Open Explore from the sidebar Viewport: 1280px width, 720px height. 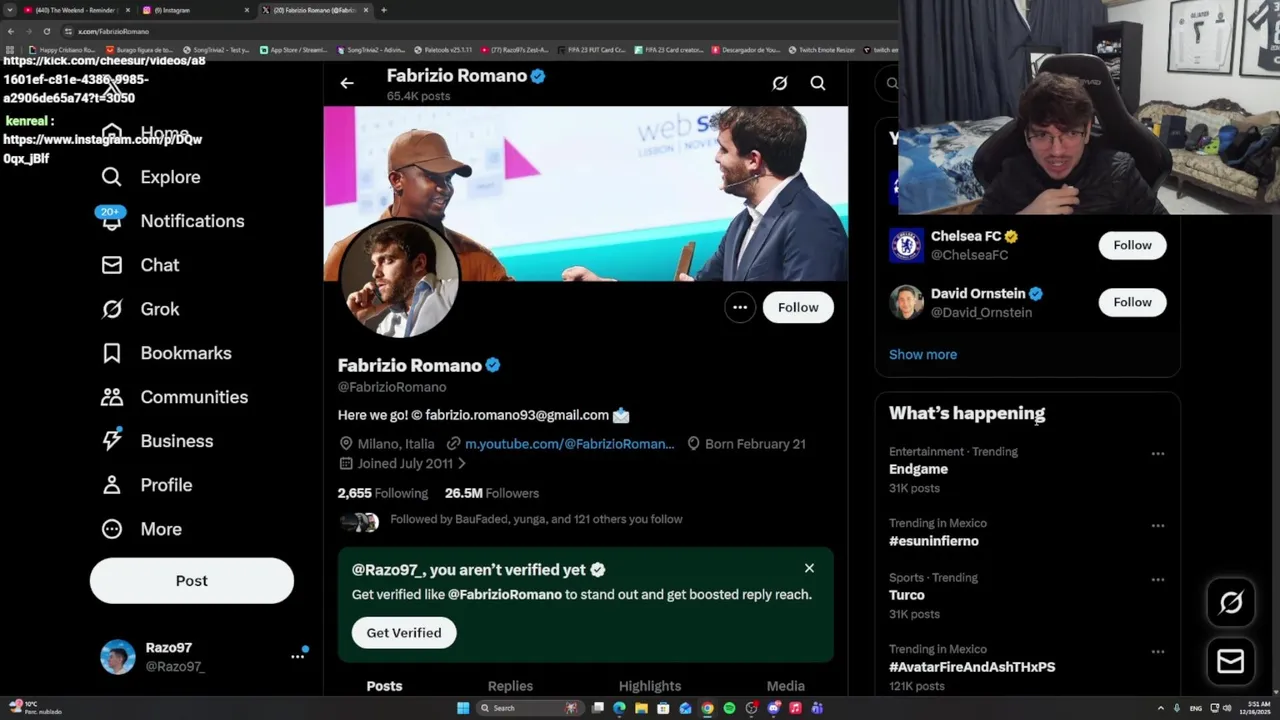pyautogui.click(x=150, y=177)
